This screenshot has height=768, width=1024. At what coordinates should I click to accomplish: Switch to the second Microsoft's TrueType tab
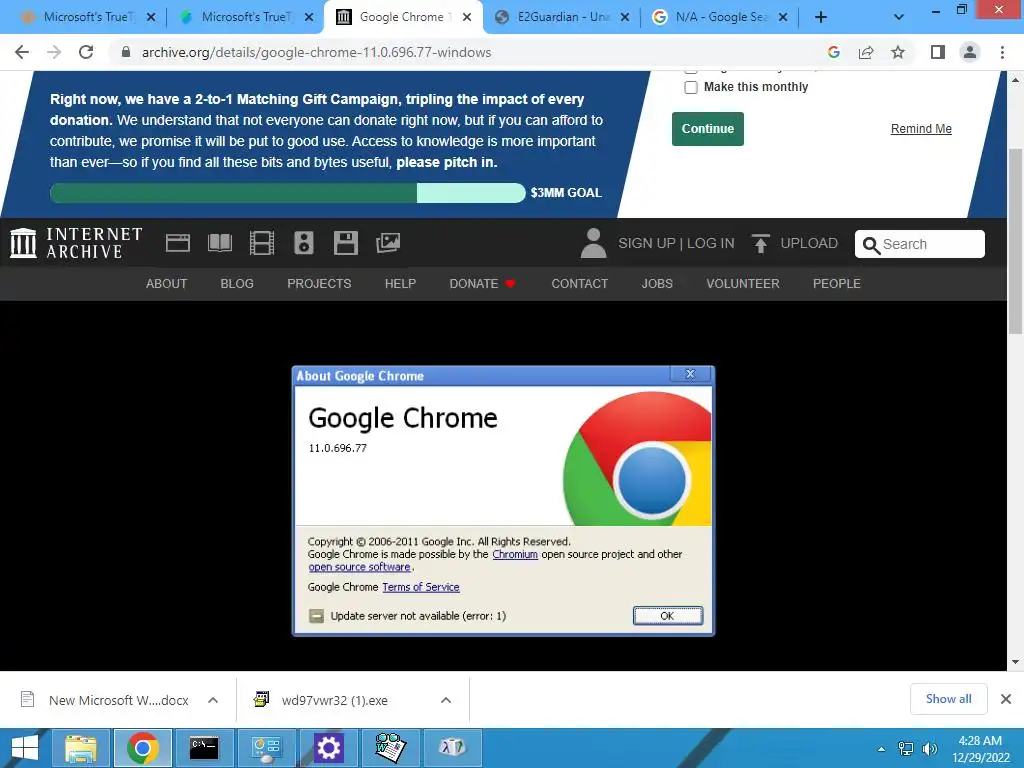coord(246,17)
